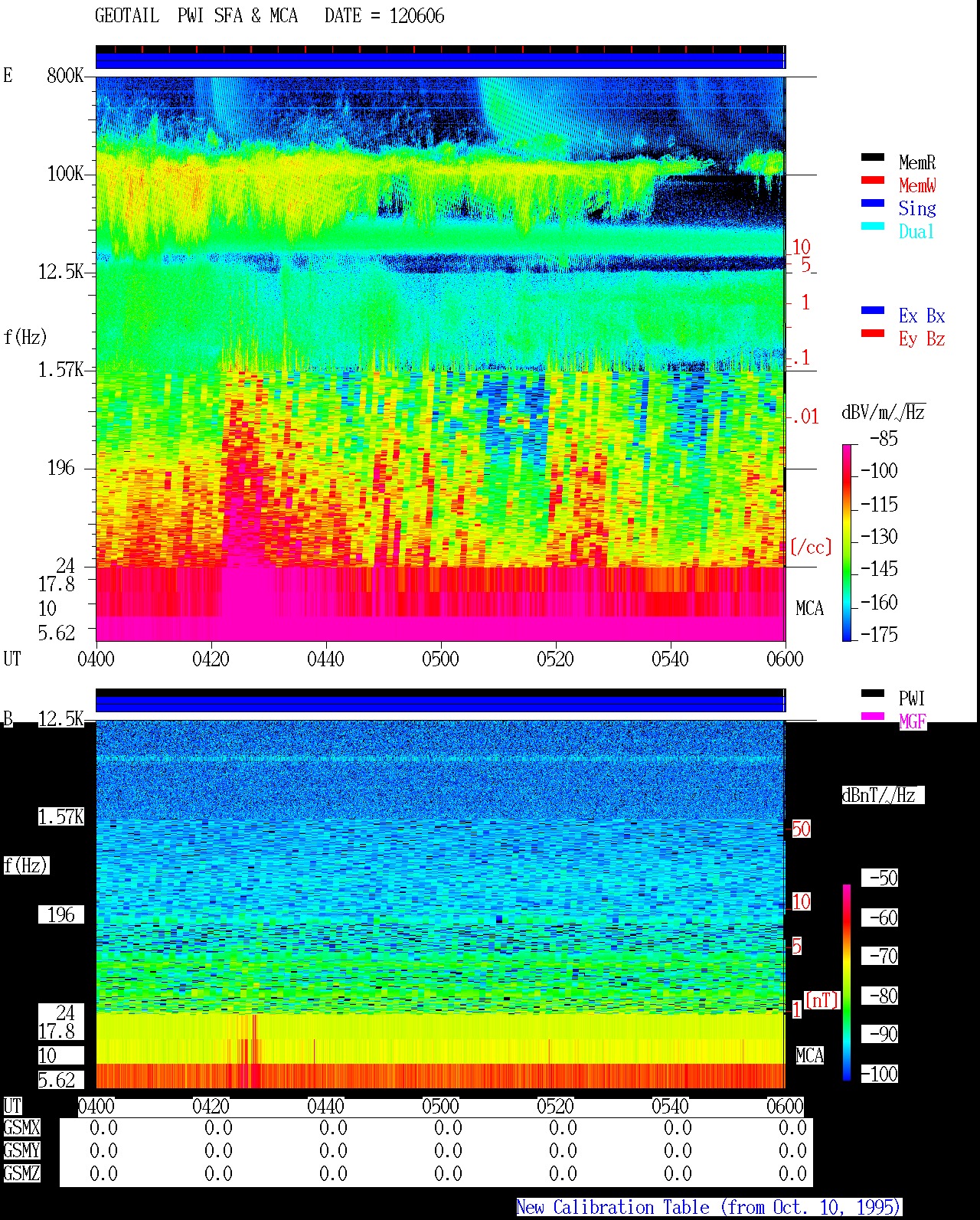Click the -175 color scale value
Image resolution: width=980 pixels, height=1220 pixels.
[879, 634]
